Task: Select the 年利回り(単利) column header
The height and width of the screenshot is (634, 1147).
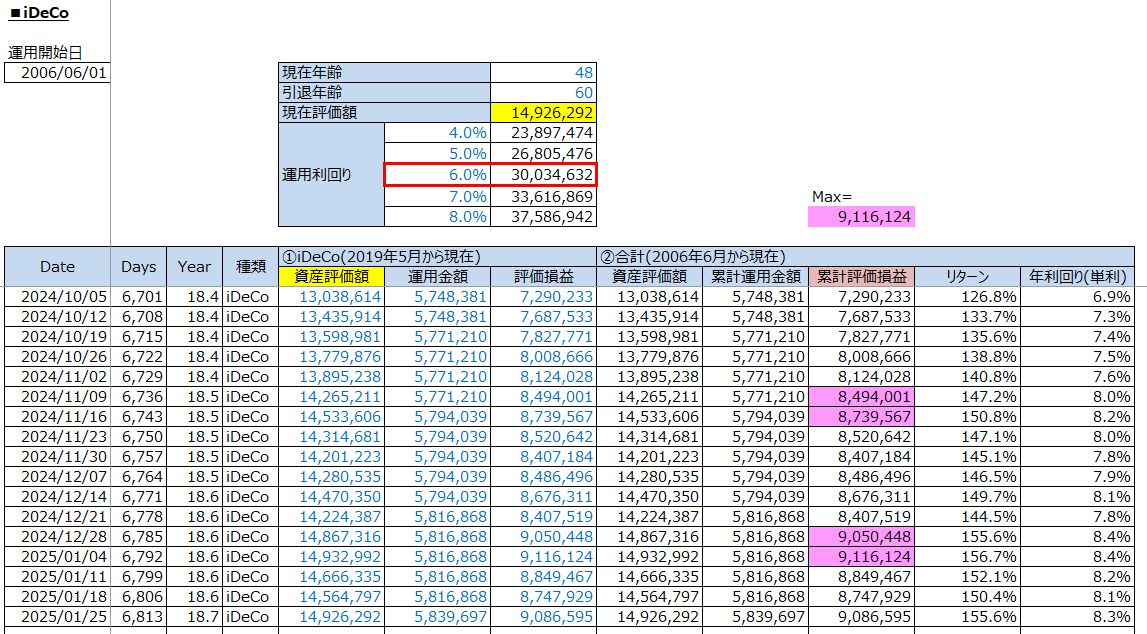Action: pyautogui.click(x=1077, y=277)
